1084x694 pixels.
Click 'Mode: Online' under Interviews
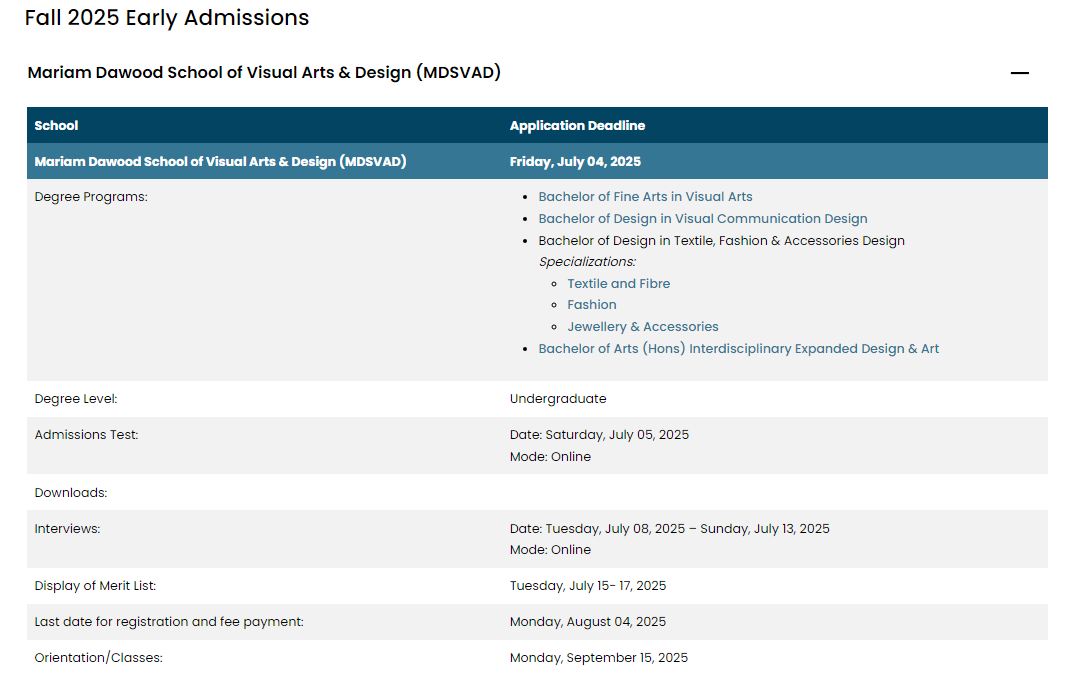(550, 550)
